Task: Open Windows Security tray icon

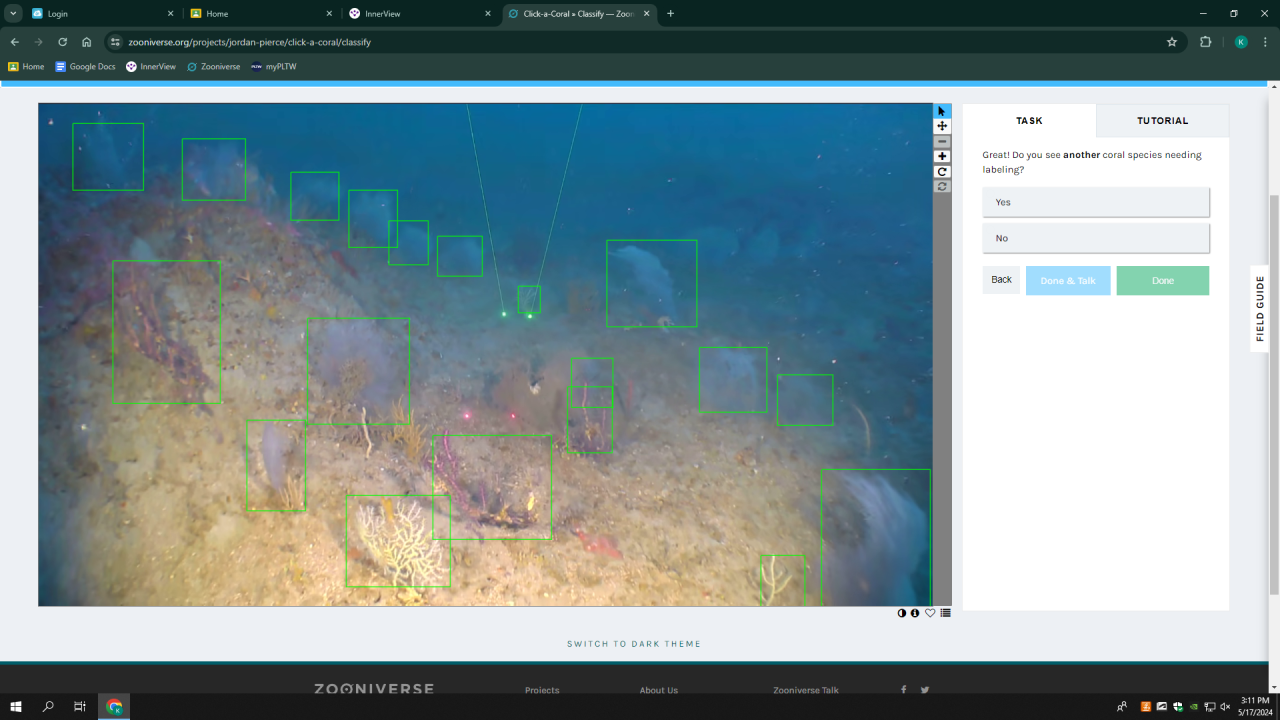Action: [1177, 707]
